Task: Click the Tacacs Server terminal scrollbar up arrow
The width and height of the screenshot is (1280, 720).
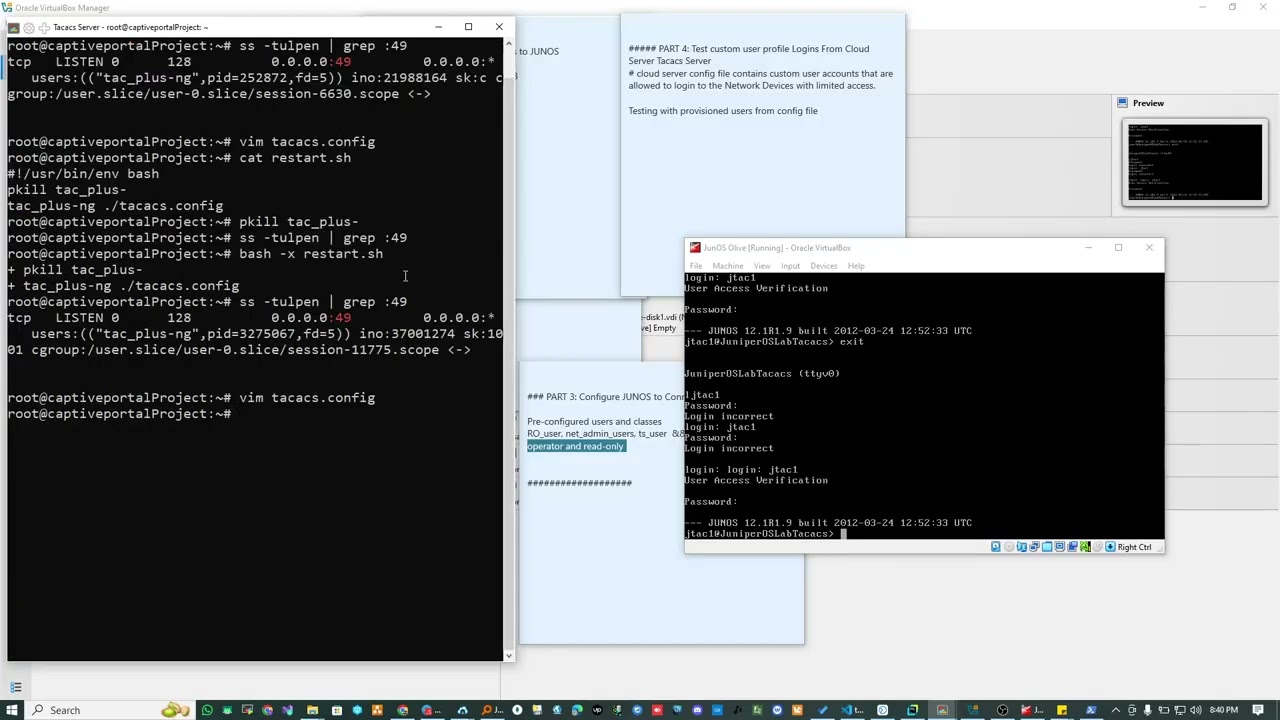Action: pyautogui.click(x=509, y=44)
